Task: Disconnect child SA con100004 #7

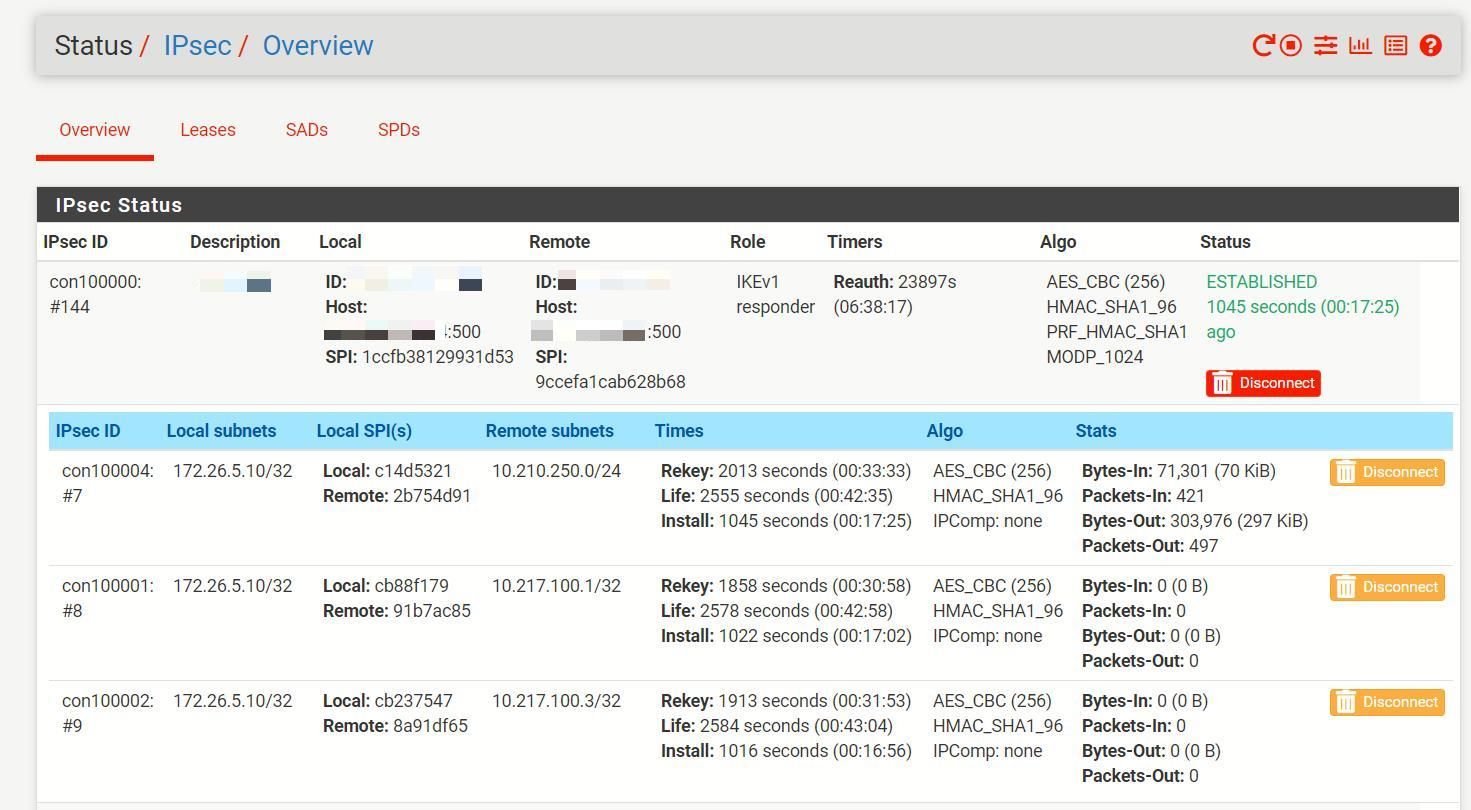Action: click(1387, 472)
